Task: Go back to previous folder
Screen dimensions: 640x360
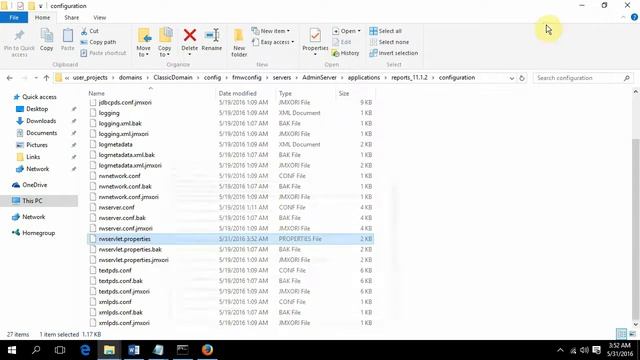Action: (10, 78)
